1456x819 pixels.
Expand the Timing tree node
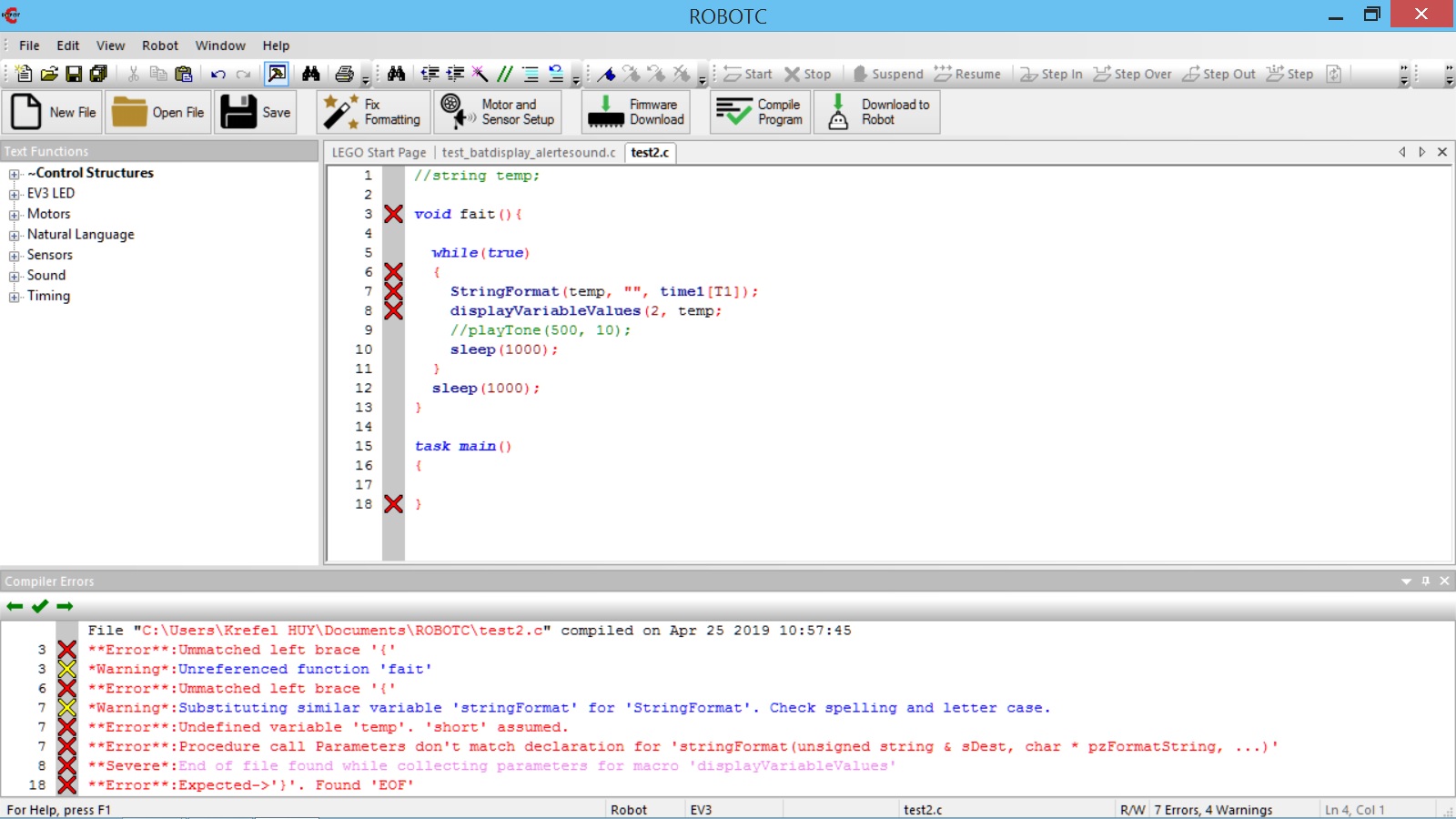[15, 297]
